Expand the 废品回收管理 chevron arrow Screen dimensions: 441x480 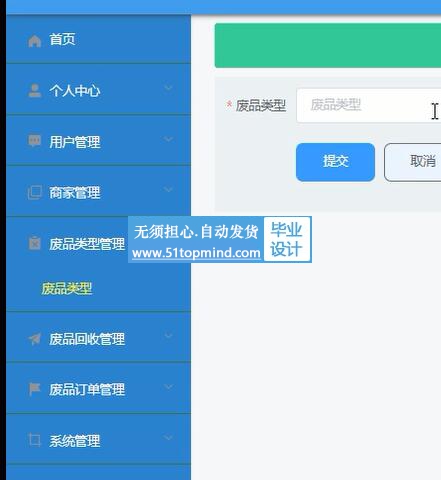coord(168,336)
